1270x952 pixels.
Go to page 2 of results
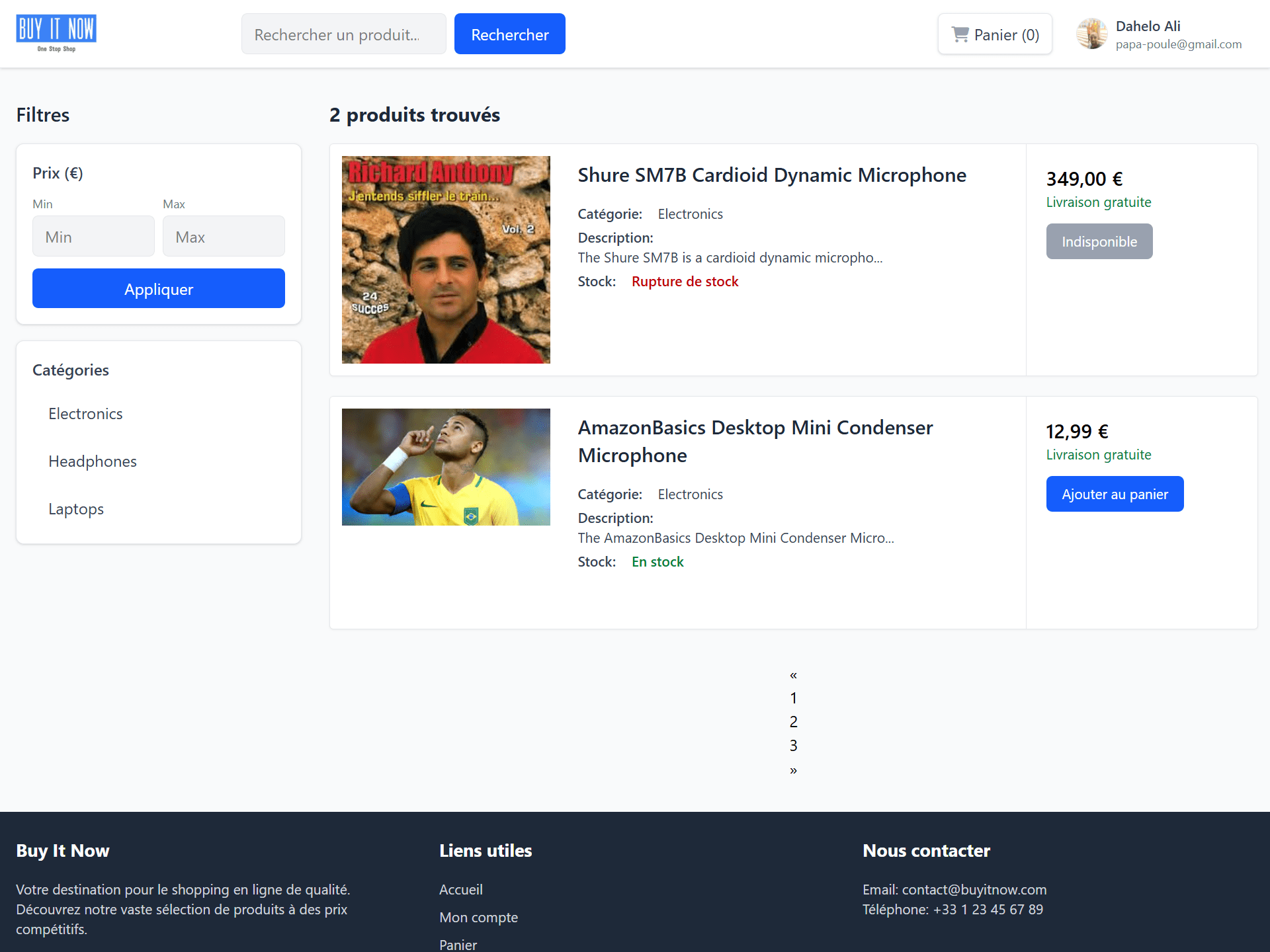(793, 722)
